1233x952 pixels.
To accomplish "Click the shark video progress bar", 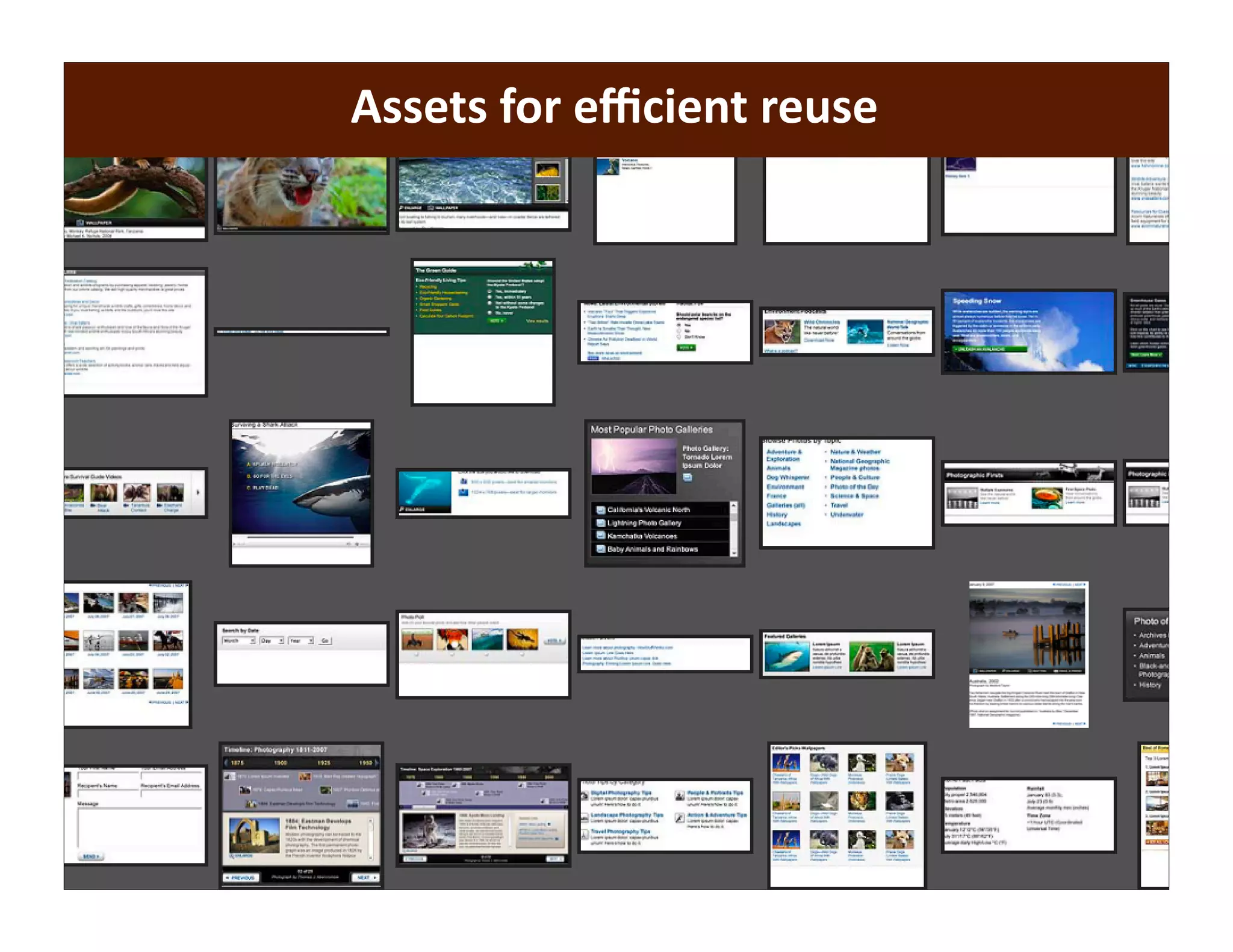I will pyautogui.click(x=300, y=536).
